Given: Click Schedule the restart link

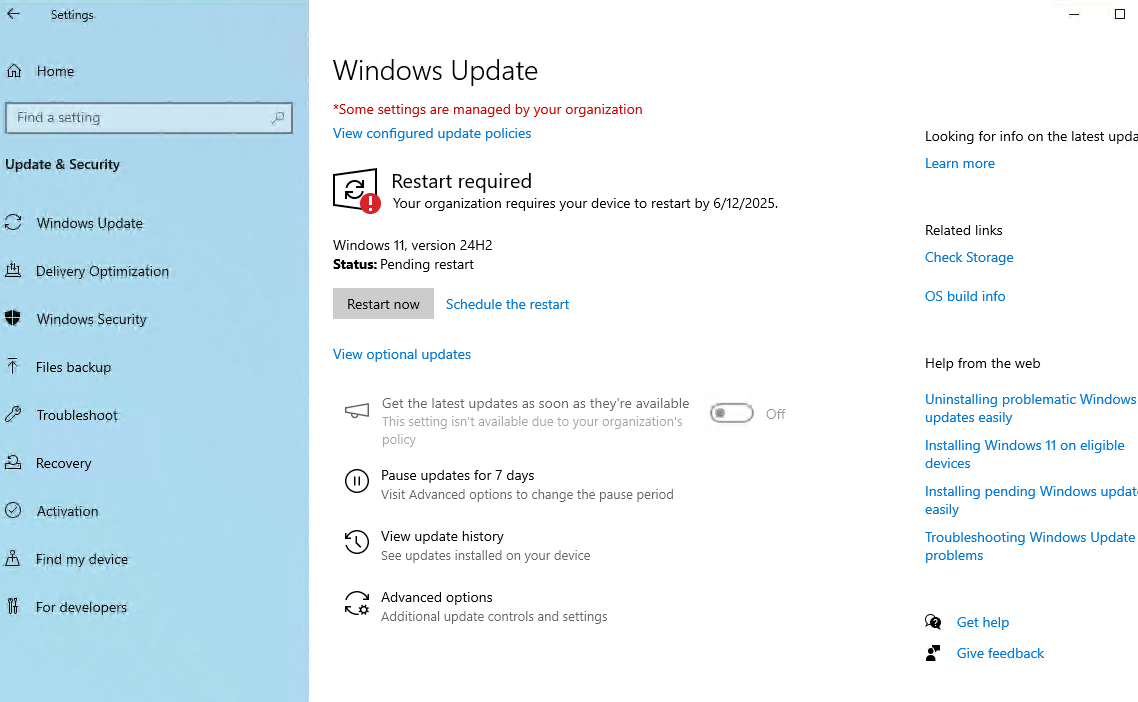Looking at the screenshot, I should [507, 304].
